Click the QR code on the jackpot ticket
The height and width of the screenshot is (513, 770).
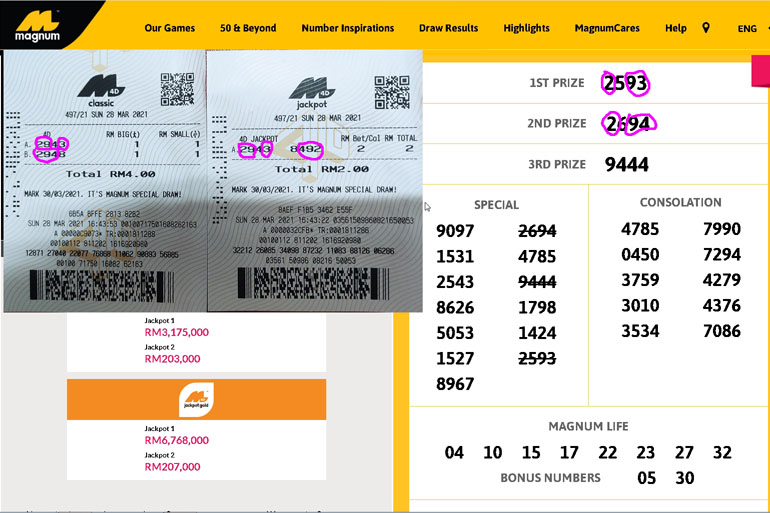coord(392,91)
